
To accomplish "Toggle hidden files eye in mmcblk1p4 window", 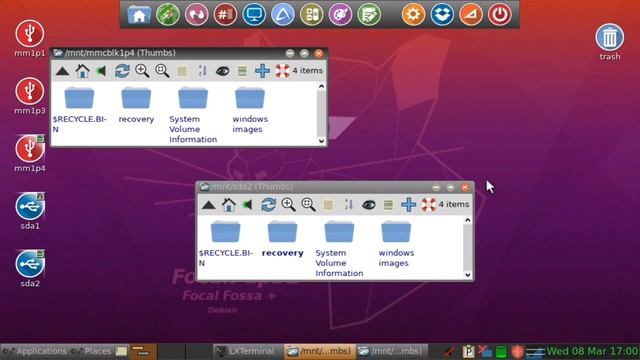I will (222, 71).
